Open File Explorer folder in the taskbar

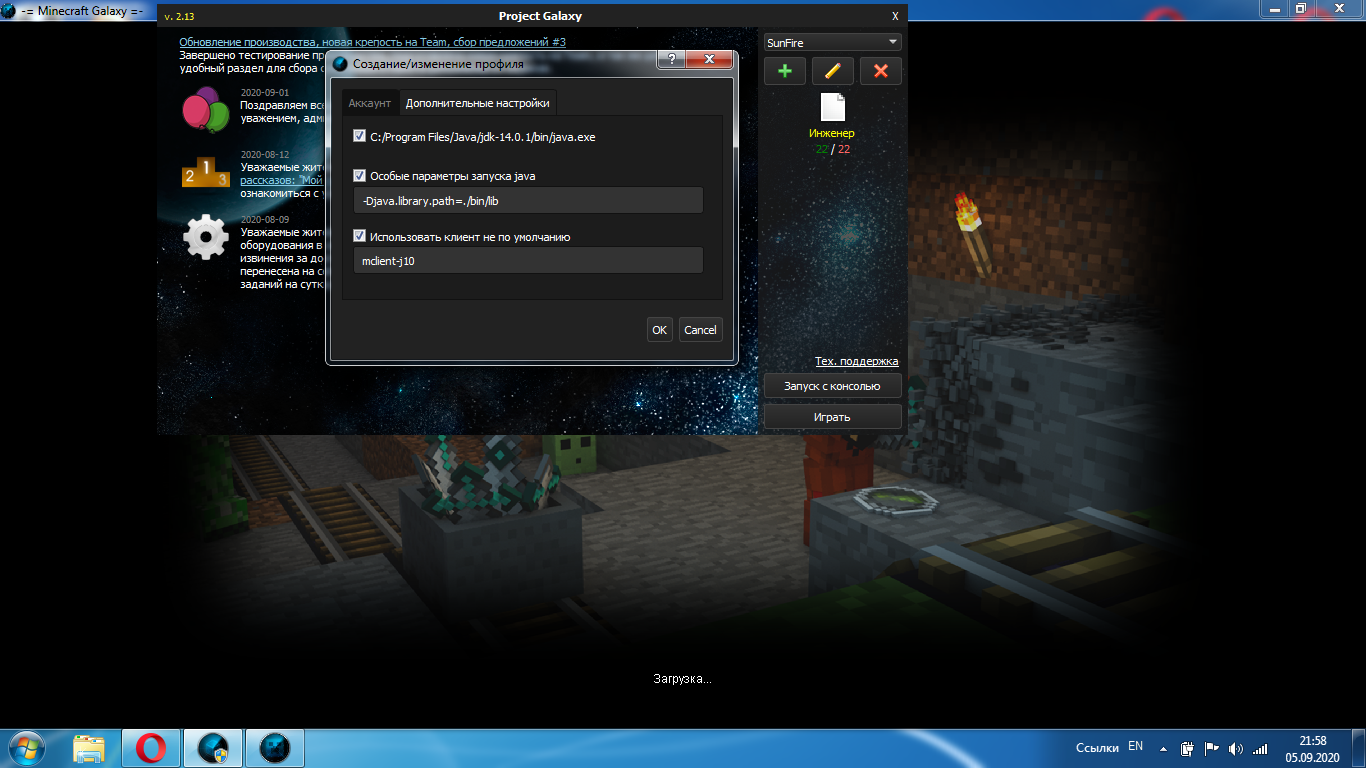[89, 748]
